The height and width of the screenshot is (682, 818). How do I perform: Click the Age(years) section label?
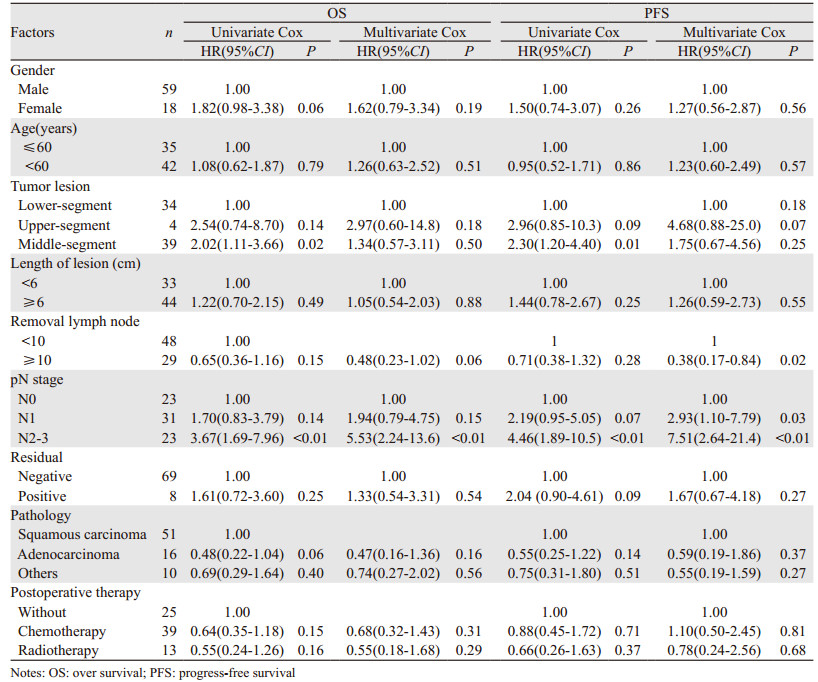45,127
